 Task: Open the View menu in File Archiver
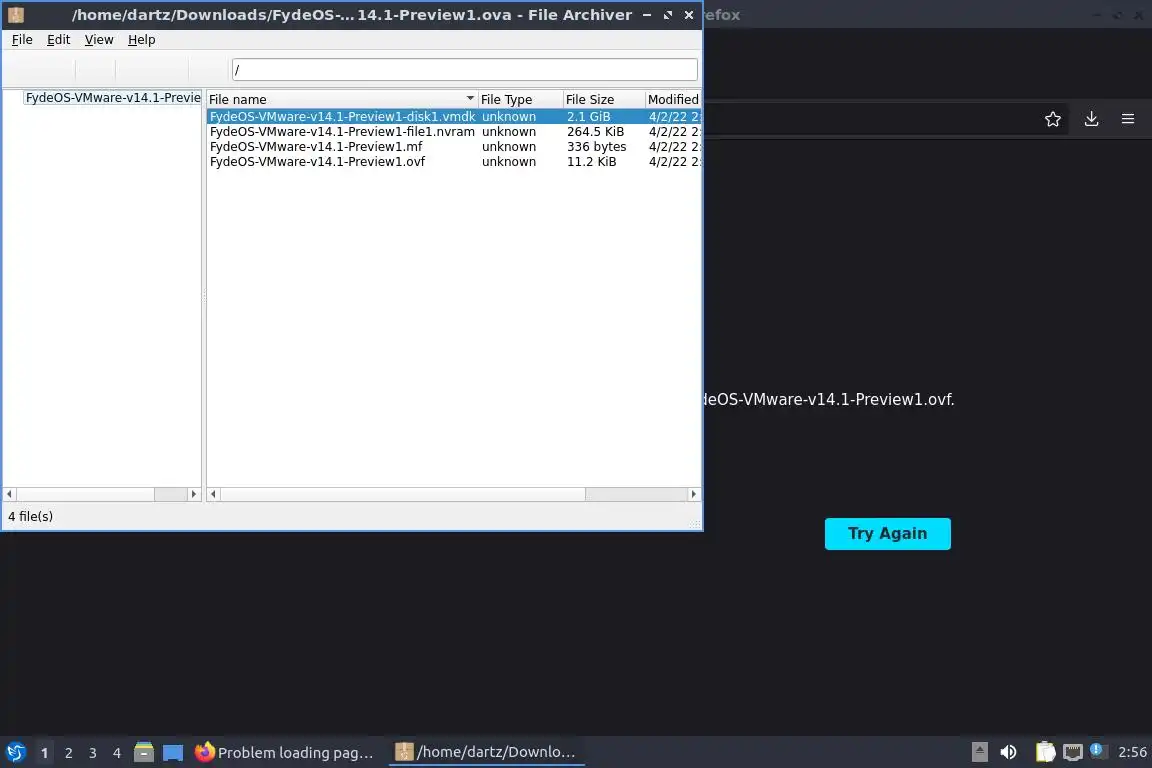click(x=98, y=40)
